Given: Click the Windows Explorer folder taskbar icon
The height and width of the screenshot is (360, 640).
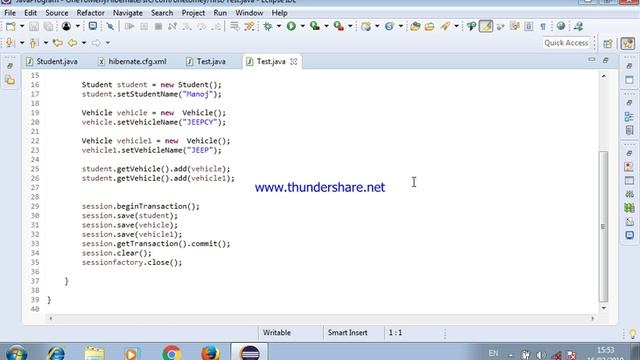Looking at the screenshot, I should [94, 353].
